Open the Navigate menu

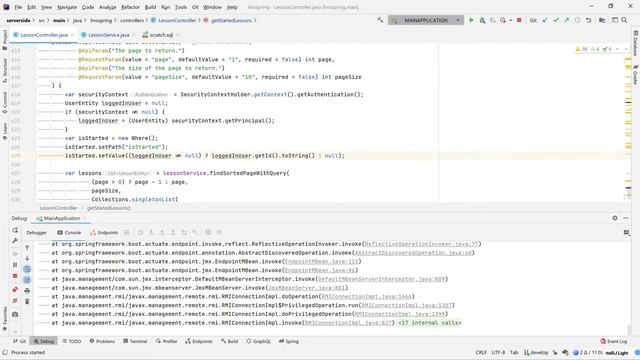pyautogui.click(x=67, y=7)
